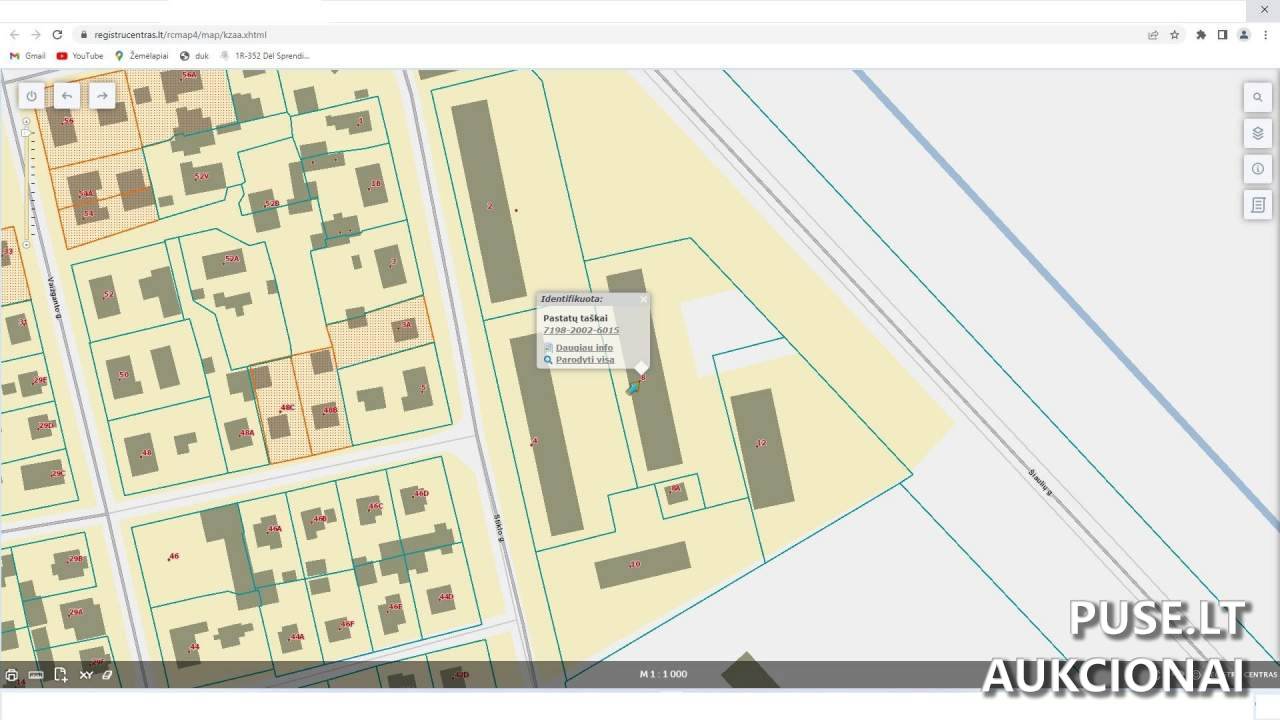Open the XY coordinates tool
Screen dimensions: 1280x720
tap(86, 675)
